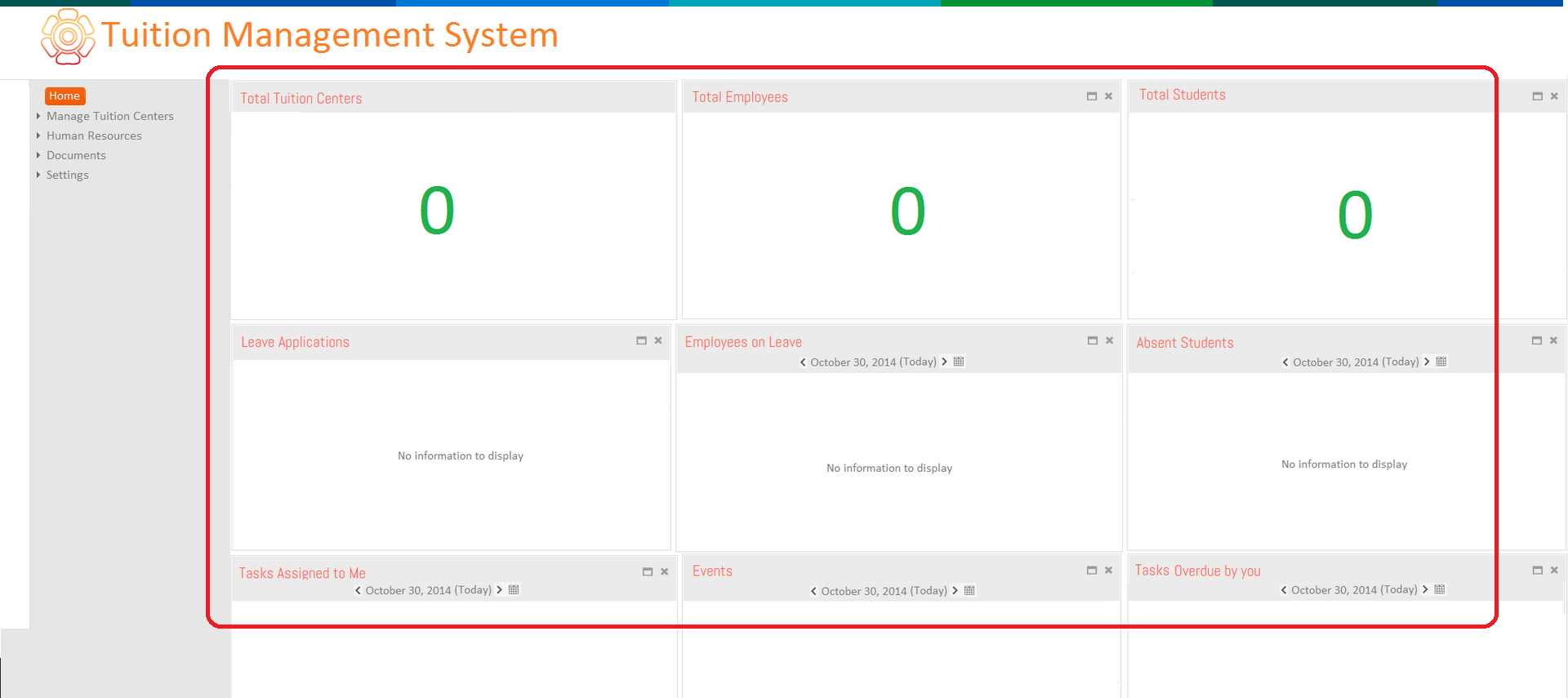Click the Tasks Assigned to Me date label
This screenshot has width=1568, height=698.
pos(429,590)
